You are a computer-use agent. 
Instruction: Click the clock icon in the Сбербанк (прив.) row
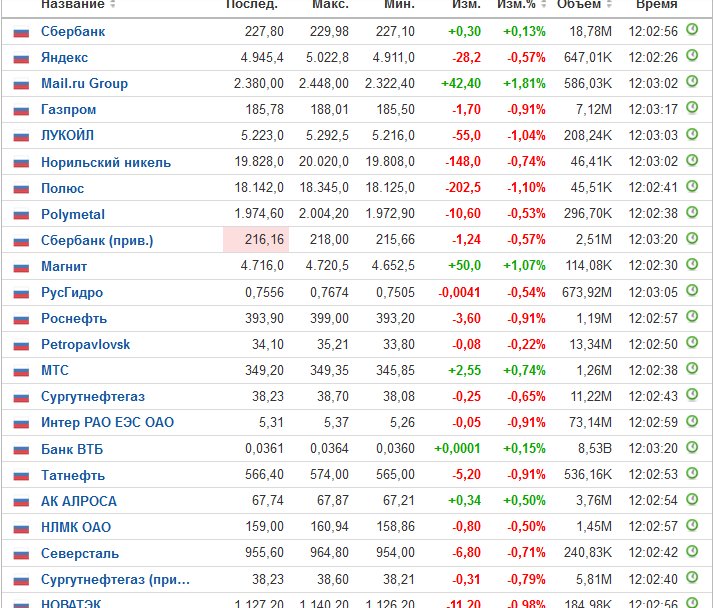(x=692, y=238)
